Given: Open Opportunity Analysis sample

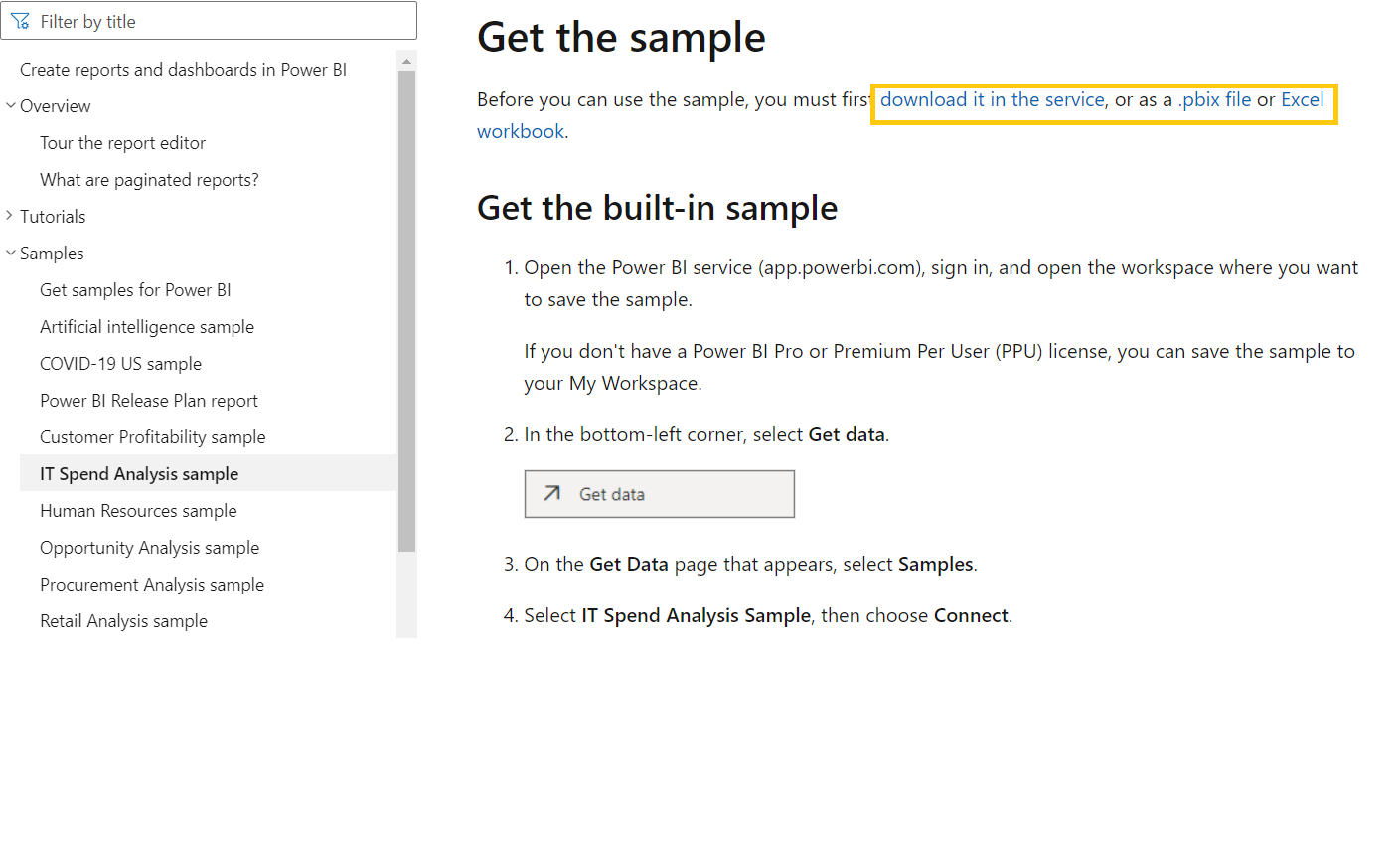Looking at the screenshot, I should 149,548.
